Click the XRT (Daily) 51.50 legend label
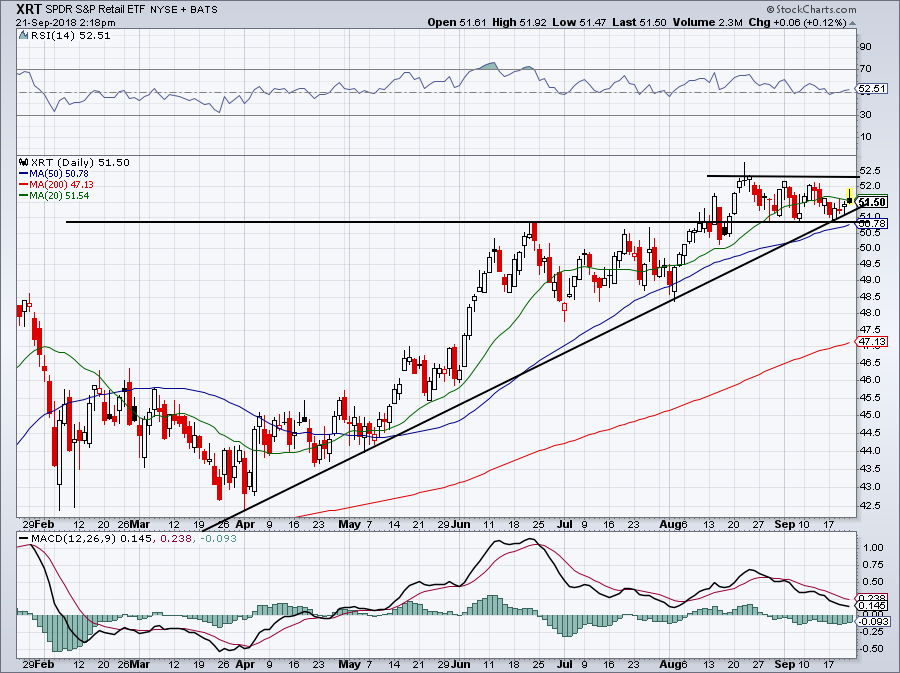This screenshot has height=673, width=900. [80, 162]
